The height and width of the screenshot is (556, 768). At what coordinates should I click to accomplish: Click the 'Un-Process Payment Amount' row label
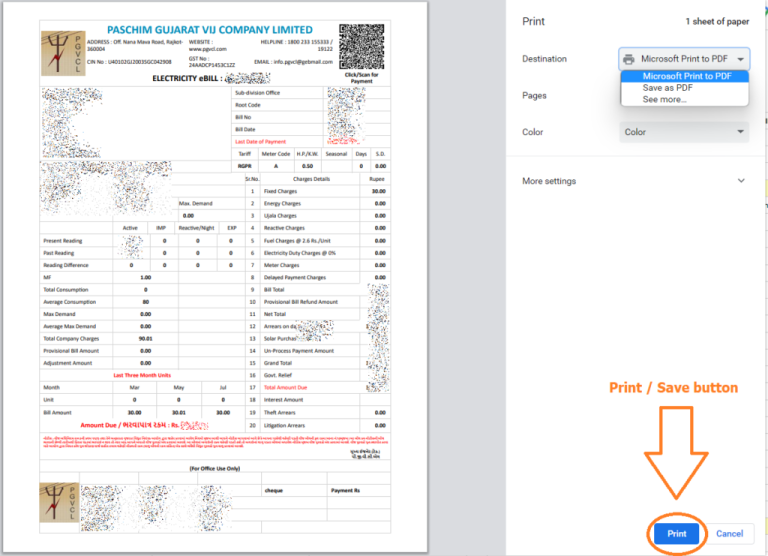point(299,351)
